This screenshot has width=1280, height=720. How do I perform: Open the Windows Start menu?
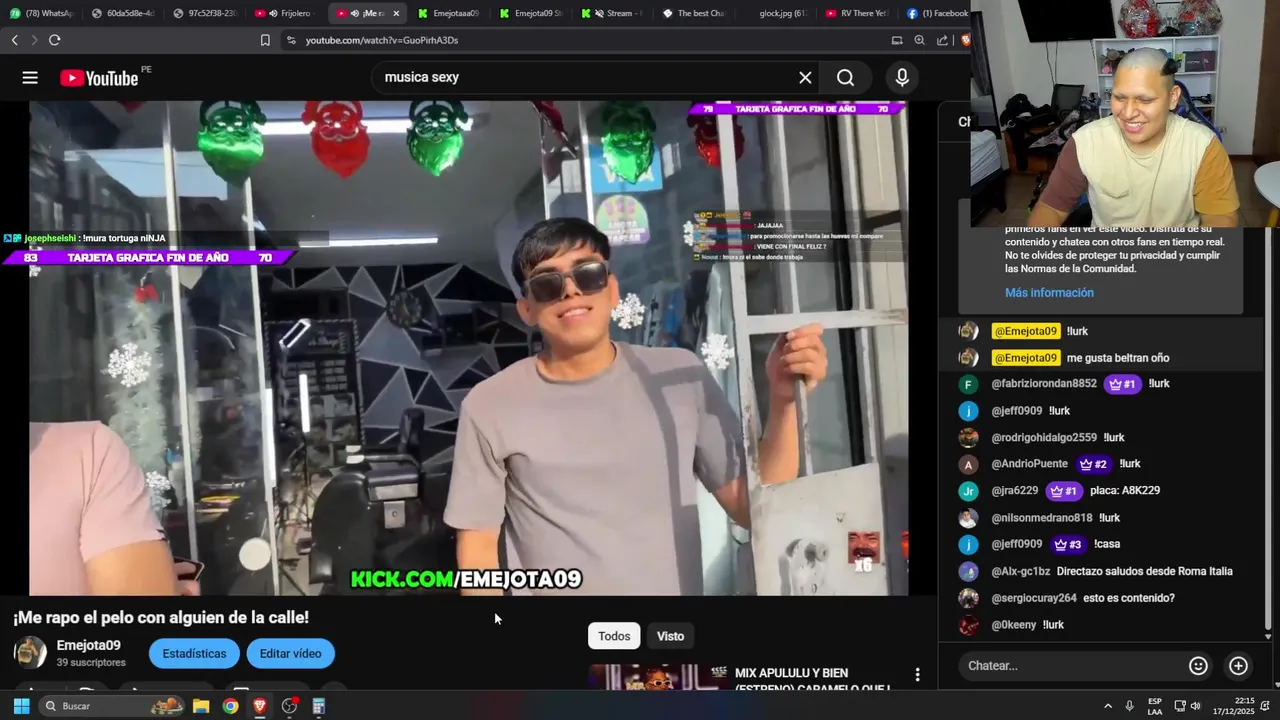click(x=21, y=706)
